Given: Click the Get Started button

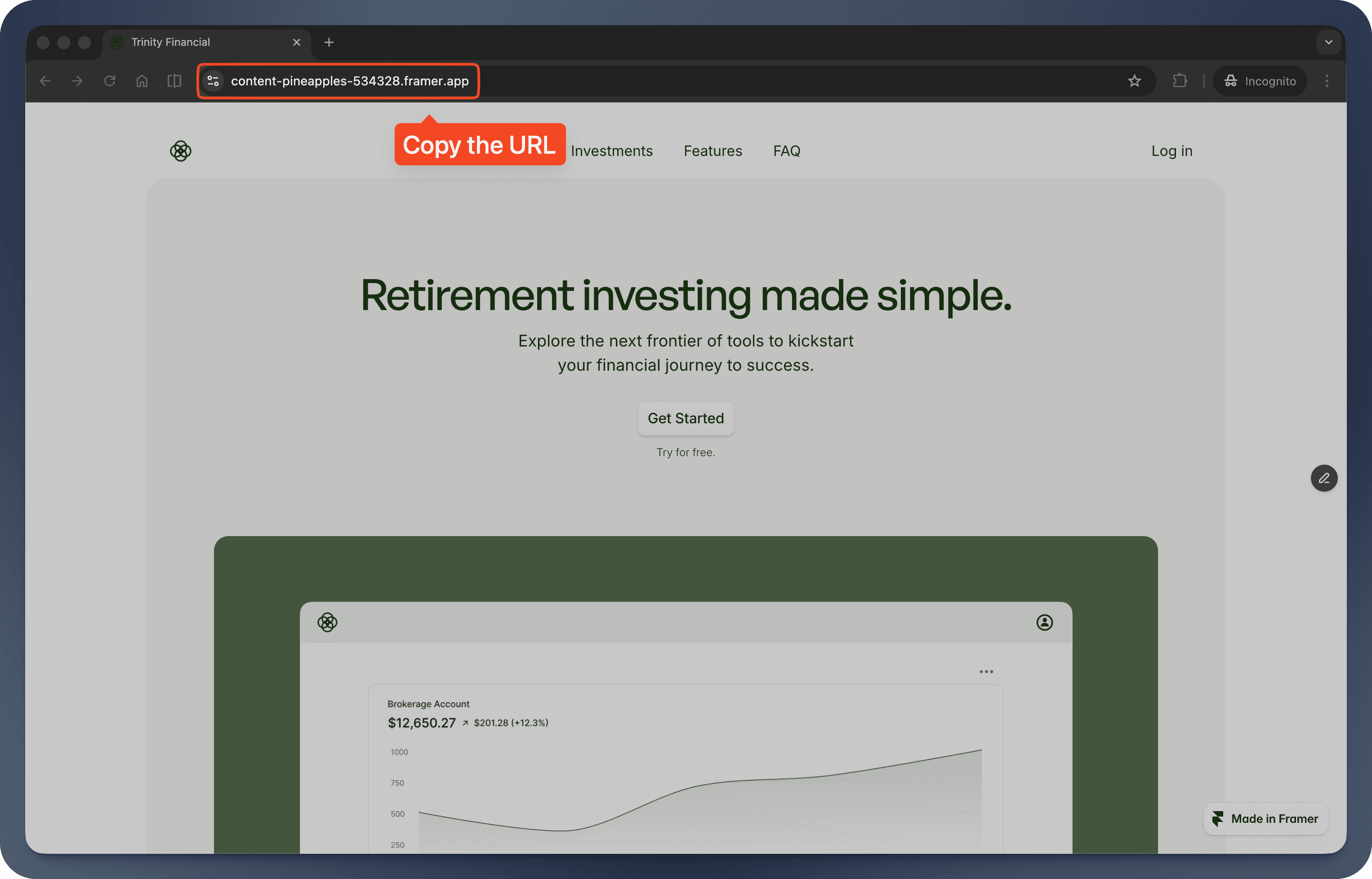Looking at the screenshot, I should 685,418.
